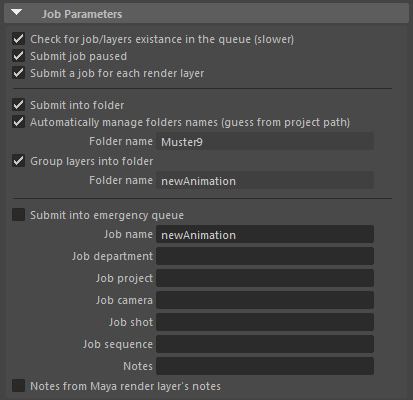Focus the Job project field

tap(265, 278)
